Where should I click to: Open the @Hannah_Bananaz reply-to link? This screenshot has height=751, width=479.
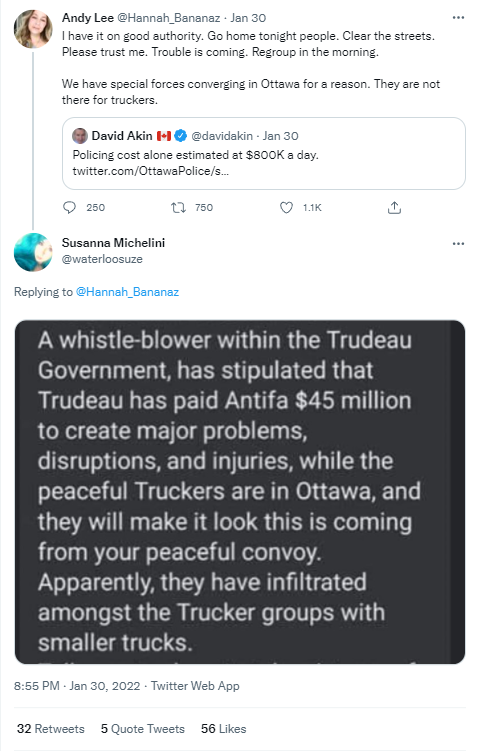pyautogui.click(x=127, y=292)
